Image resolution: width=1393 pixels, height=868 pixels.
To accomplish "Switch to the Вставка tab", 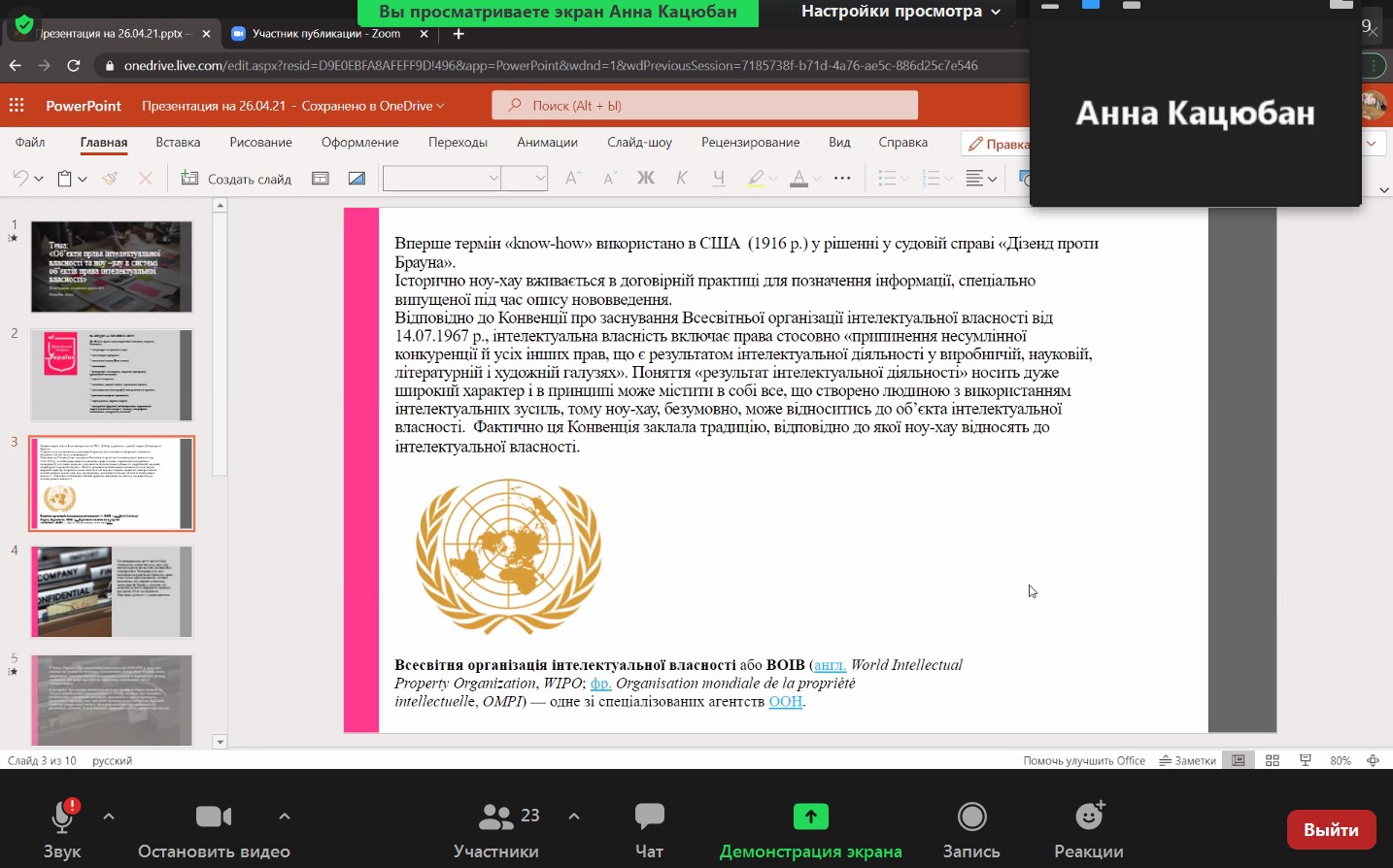I will tap(178, 142).
